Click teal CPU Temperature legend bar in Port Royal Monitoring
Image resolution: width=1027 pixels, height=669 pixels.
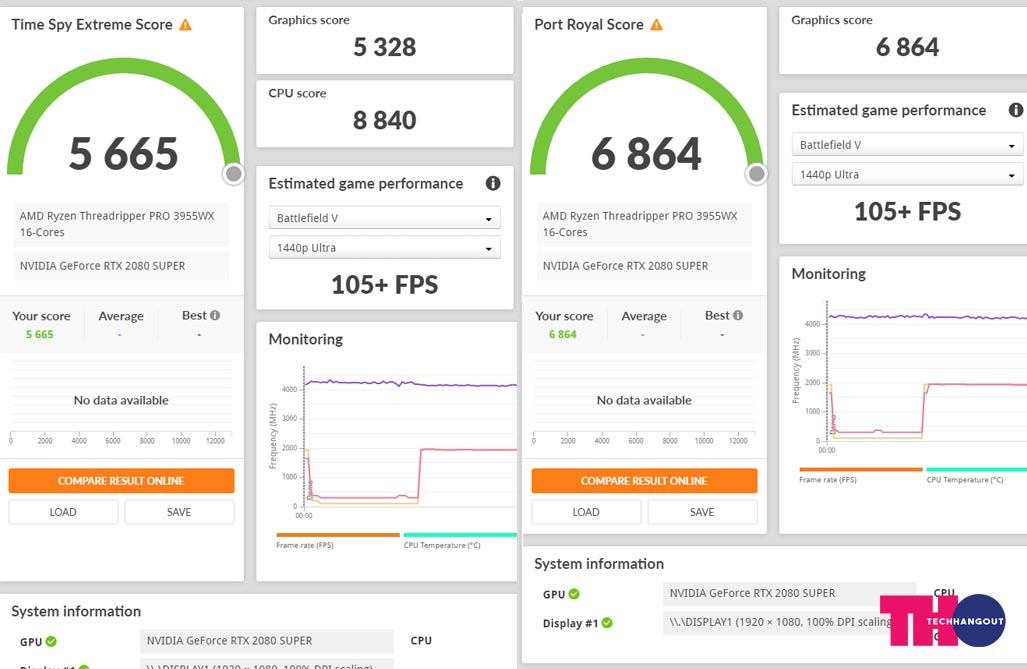pyautogui.click(x=977, y=469)
